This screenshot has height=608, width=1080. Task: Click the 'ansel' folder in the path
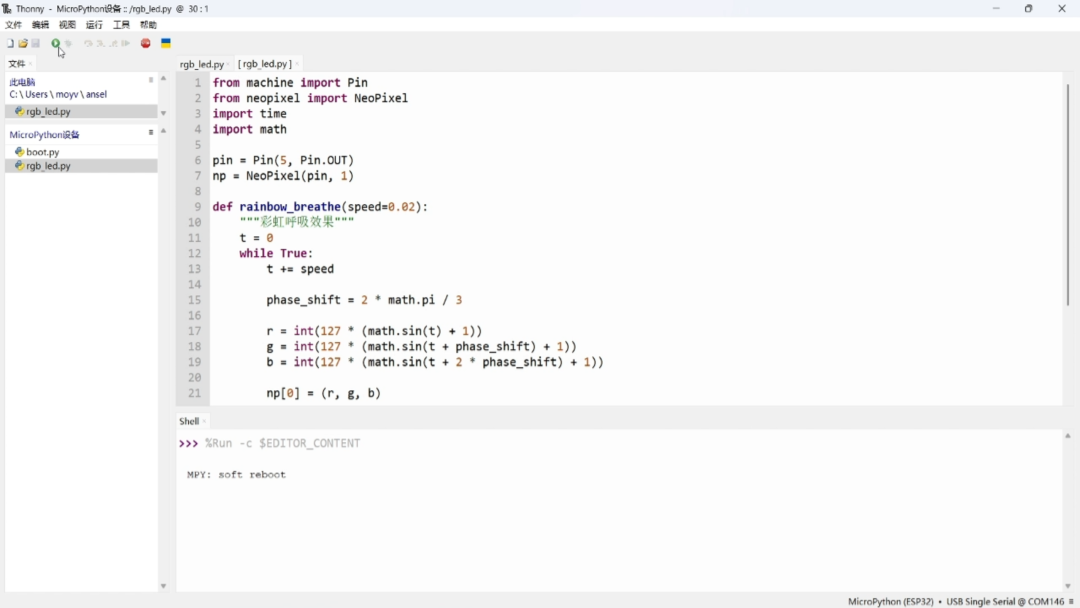coord(96,94)
